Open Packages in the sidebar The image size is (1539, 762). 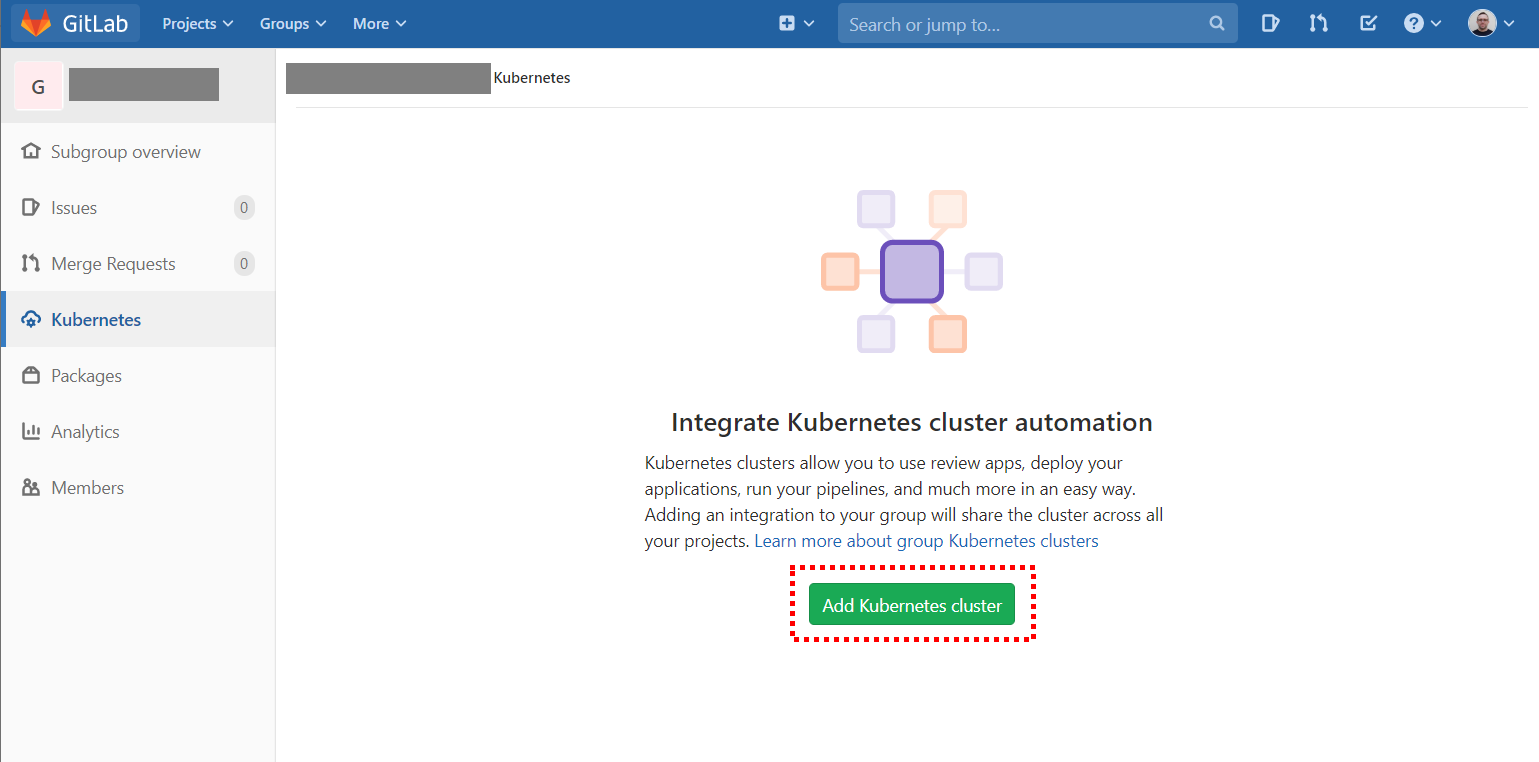click(138, 376)
